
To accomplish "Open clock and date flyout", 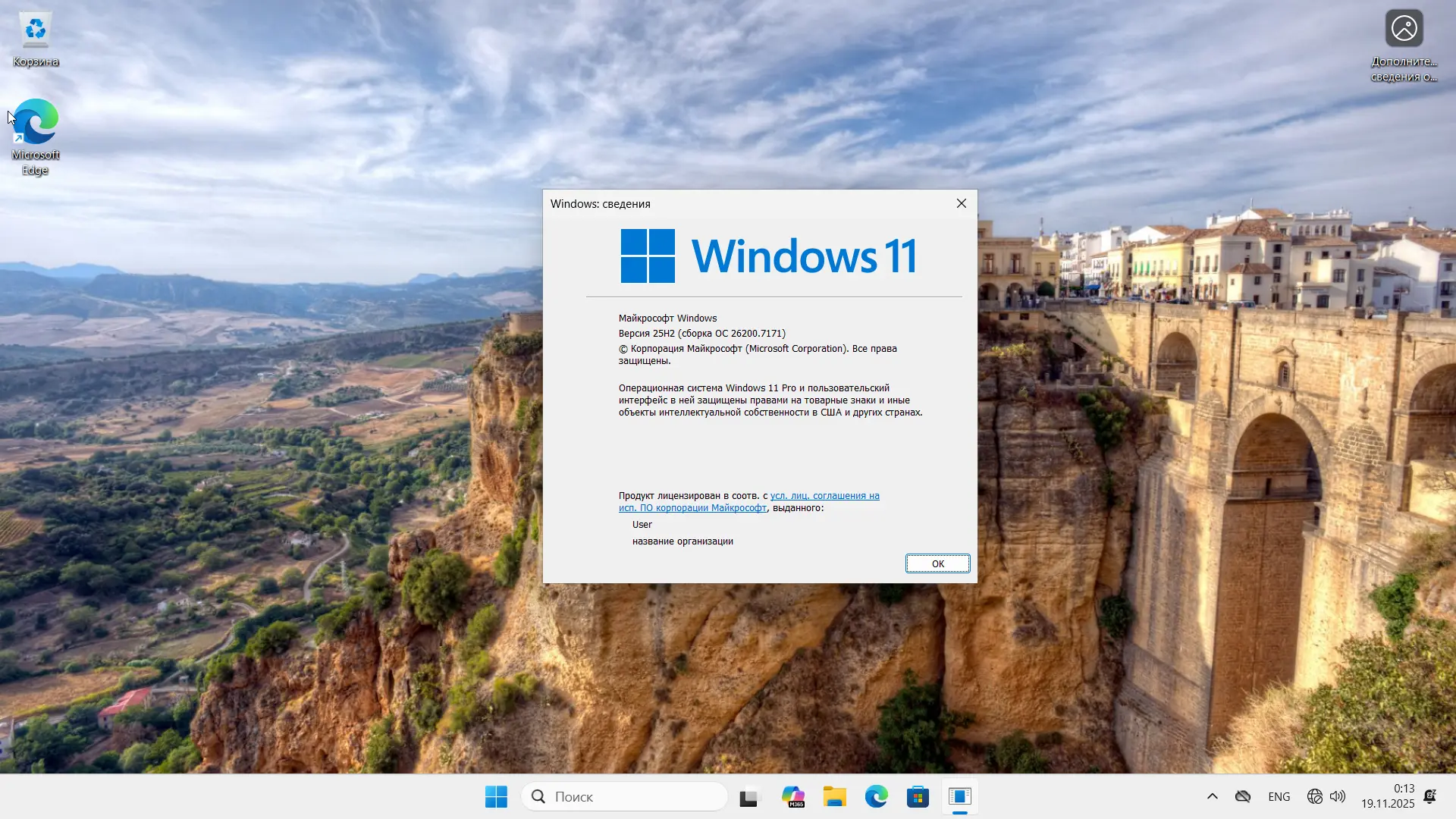I will click(x=1387, y=796).
